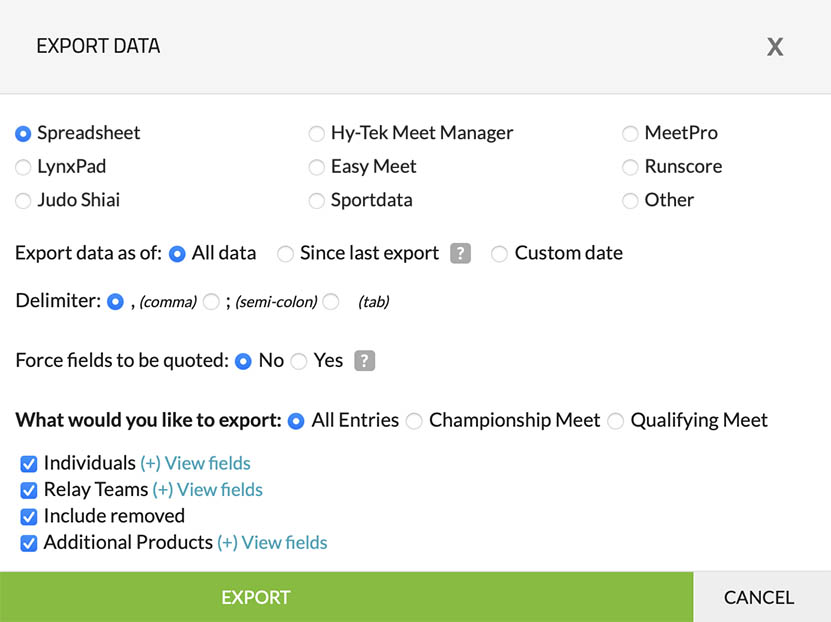Toggle the Include removed checkbox
This screenshot has width=831, height=622.
pyautogui.click(x=29, y=517)
